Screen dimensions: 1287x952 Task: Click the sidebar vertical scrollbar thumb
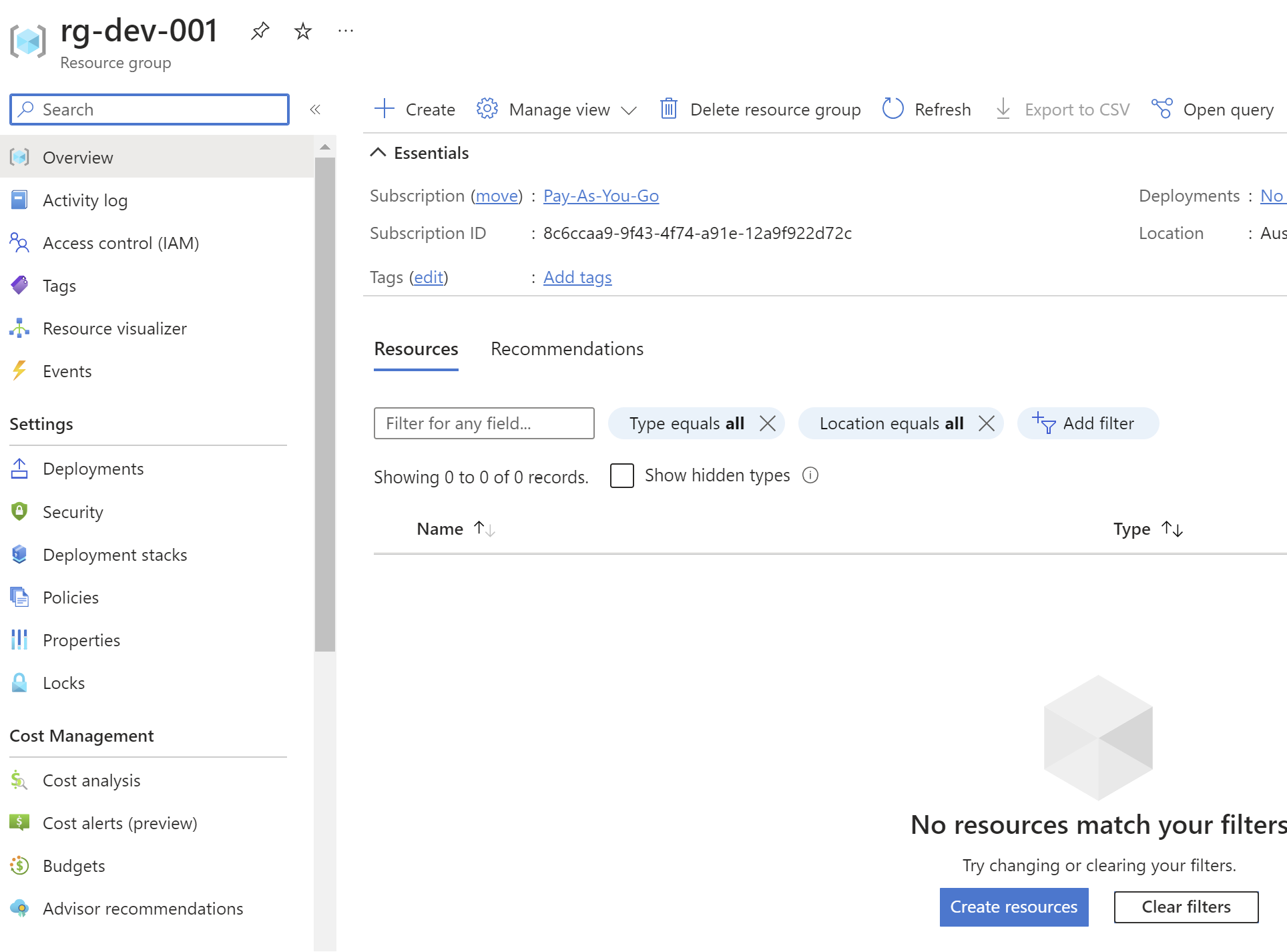coord(325,404)
